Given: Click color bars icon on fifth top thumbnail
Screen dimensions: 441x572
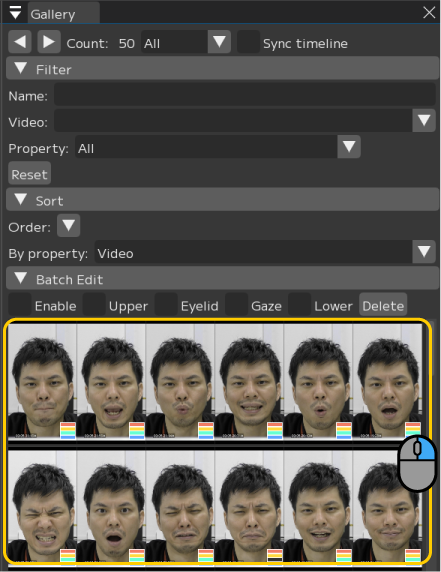Looking at the screenshot, I should click(x=344, y=430).
